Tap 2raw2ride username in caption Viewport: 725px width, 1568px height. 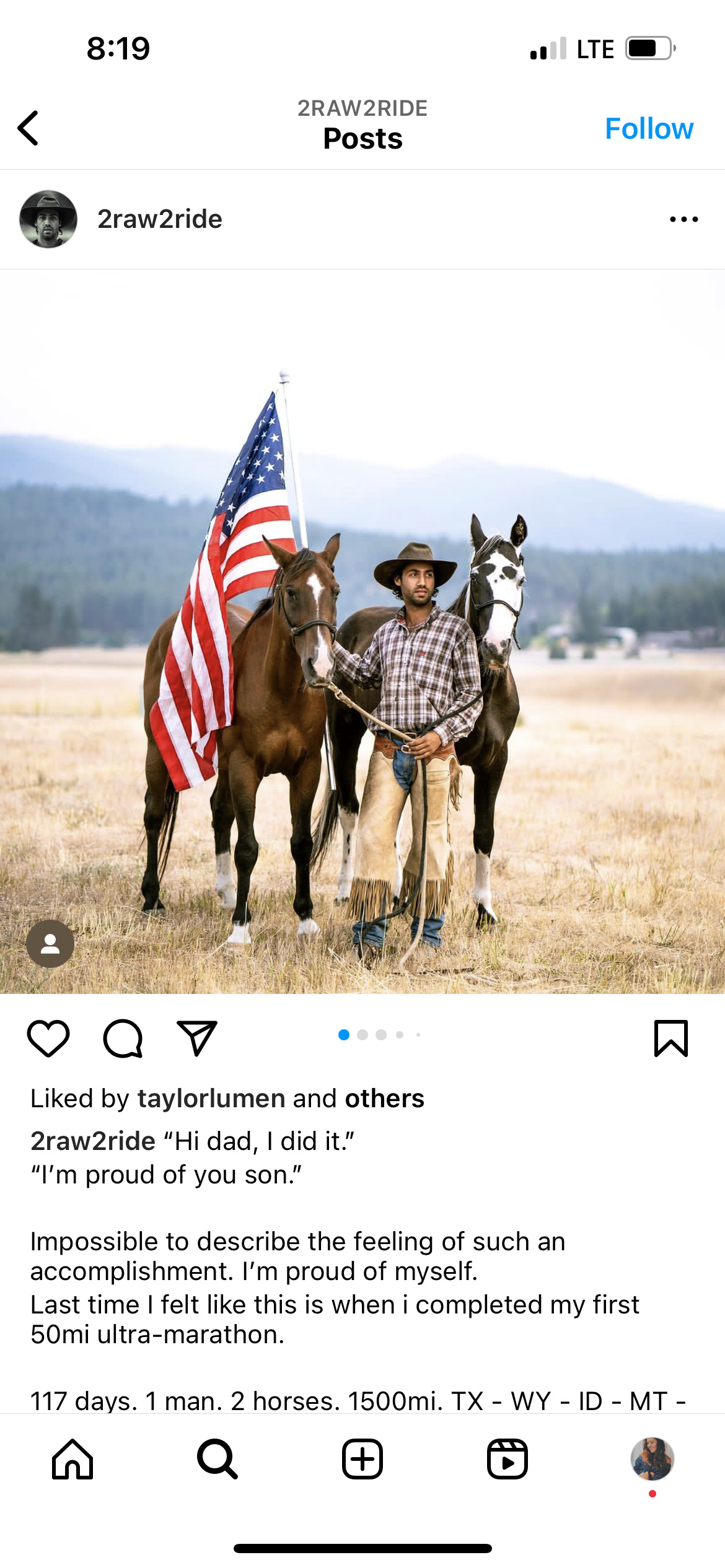coord(93,1141)
